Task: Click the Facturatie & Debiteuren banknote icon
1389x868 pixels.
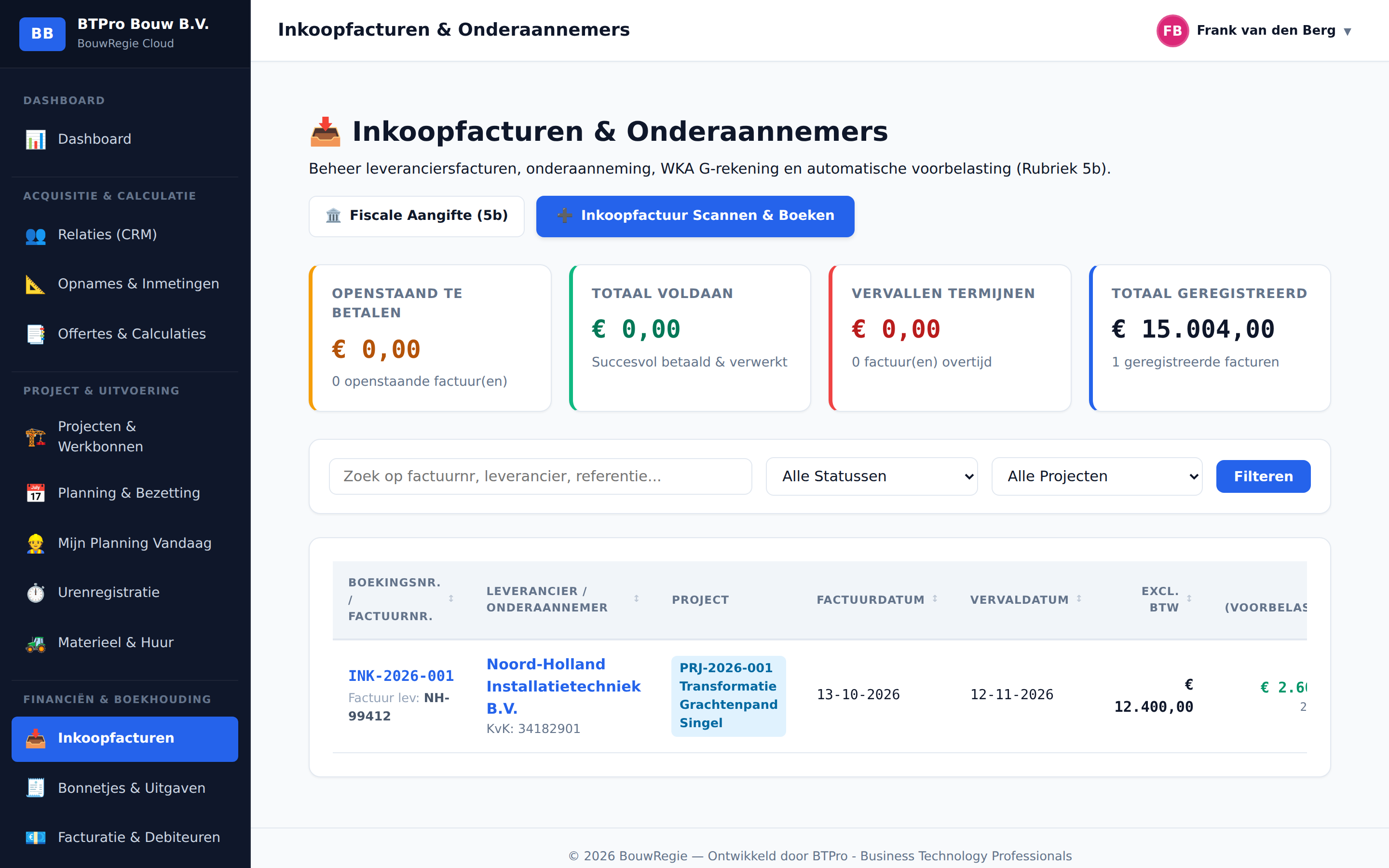Action: pos(36,838)
